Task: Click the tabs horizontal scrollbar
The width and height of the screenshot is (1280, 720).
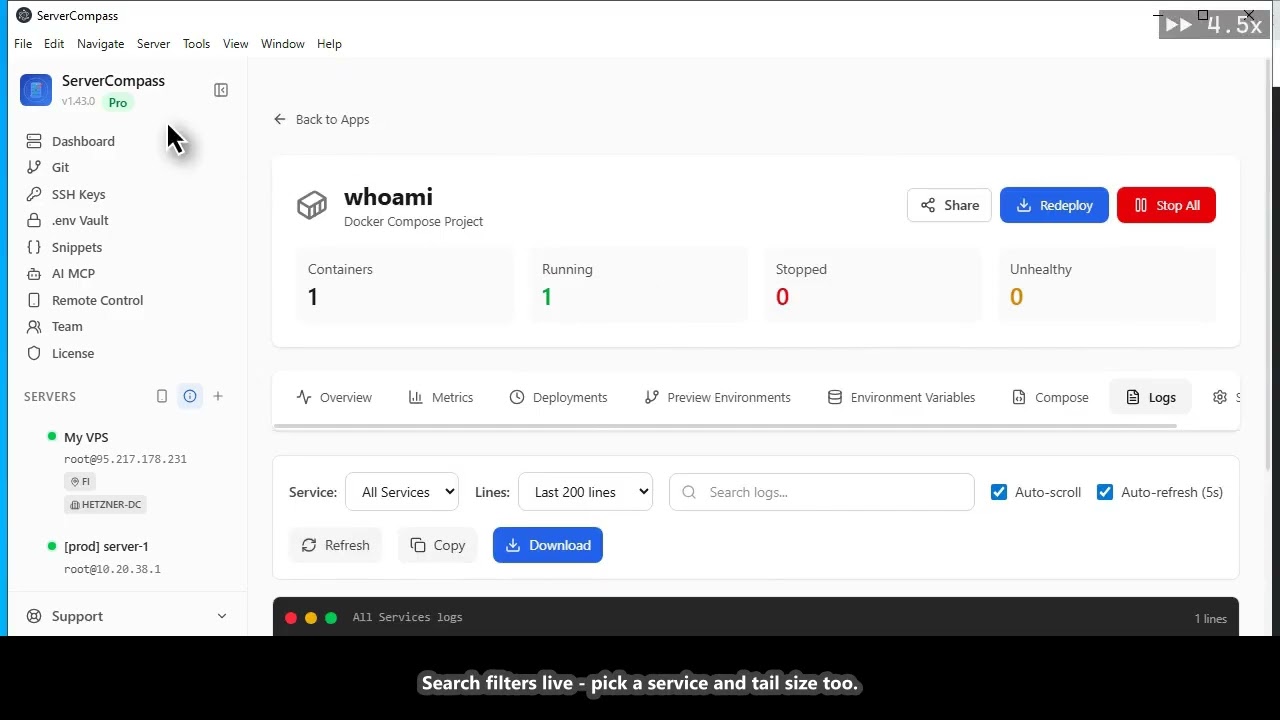Action: pos(725,426)
